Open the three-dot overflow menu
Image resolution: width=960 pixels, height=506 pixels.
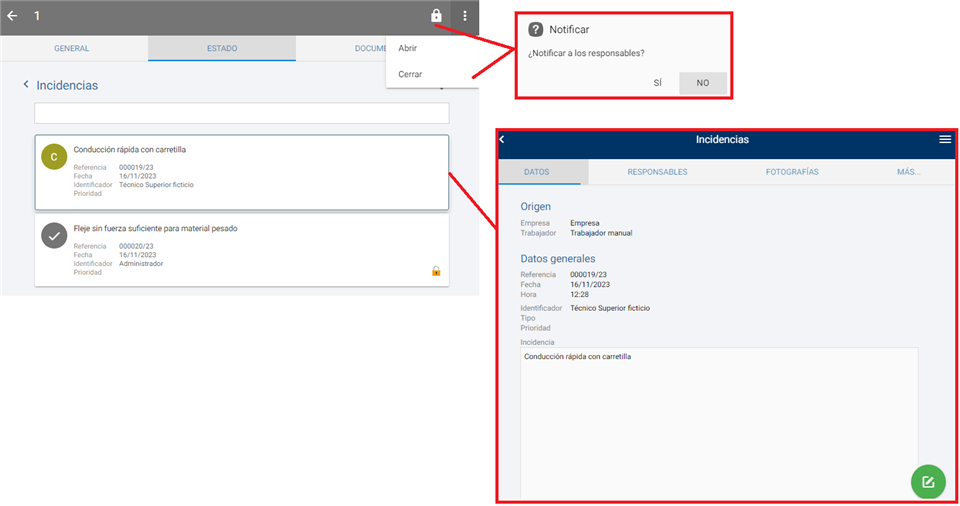465,16
